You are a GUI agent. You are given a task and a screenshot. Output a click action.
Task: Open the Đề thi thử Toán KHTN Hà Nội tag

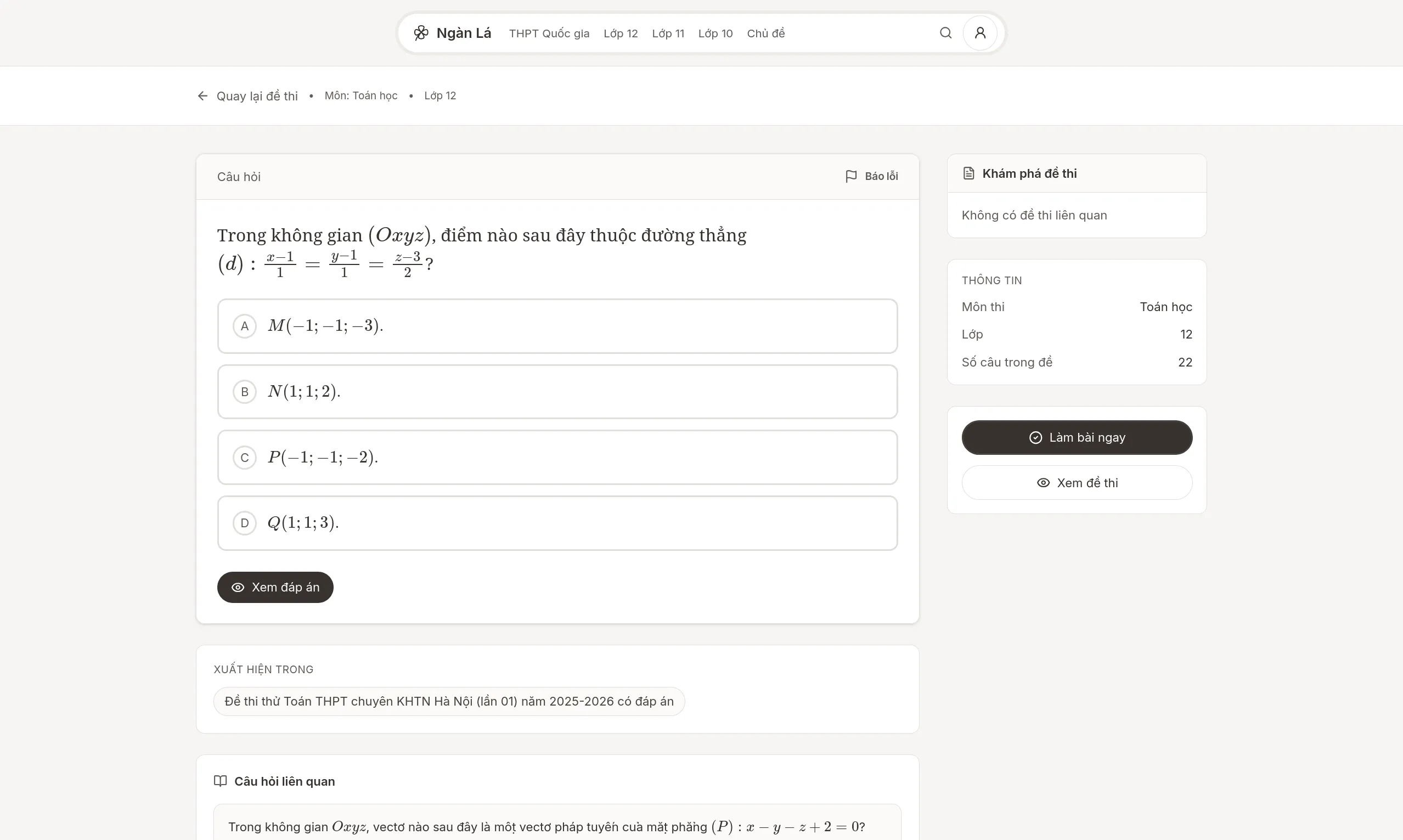(x=449, y=701)
